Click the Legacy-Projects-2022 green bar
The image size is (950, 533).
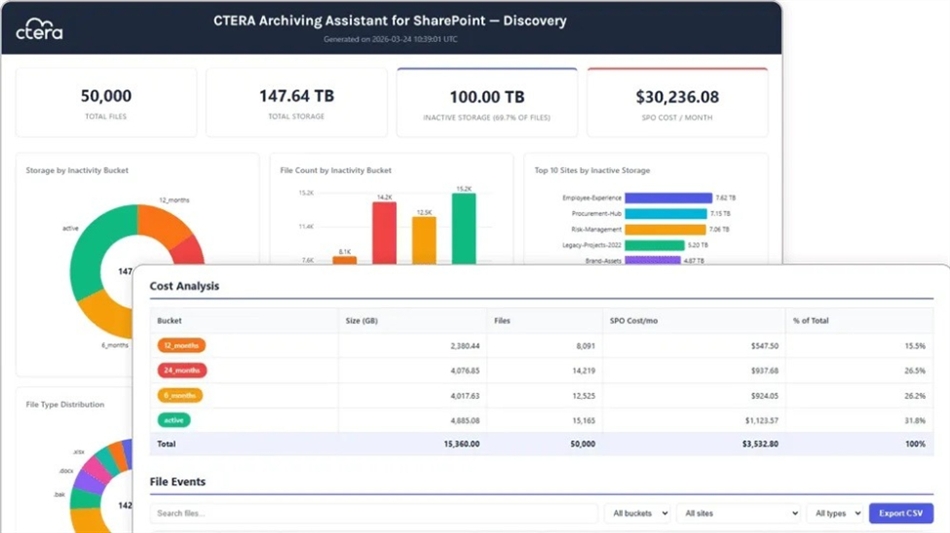click(x=654, y=245)
